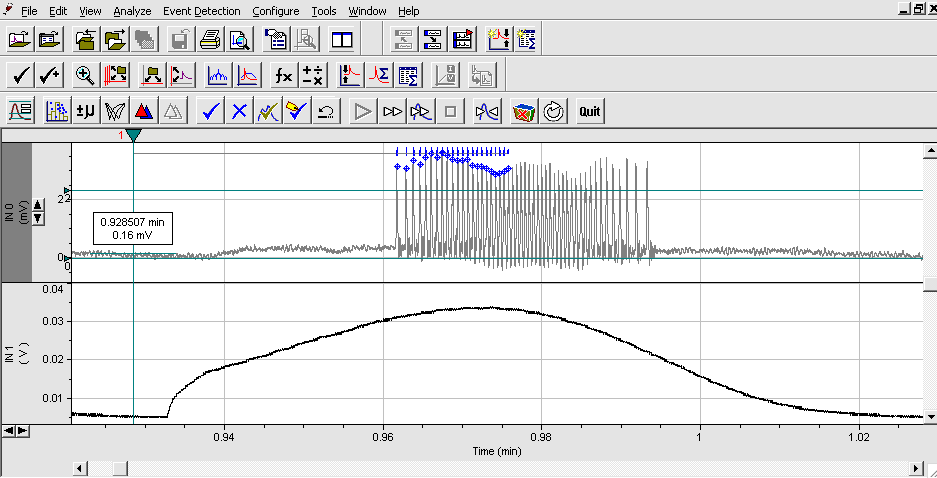
Task: Click the histogram icon in second toolbar
Action: (218, 75)
